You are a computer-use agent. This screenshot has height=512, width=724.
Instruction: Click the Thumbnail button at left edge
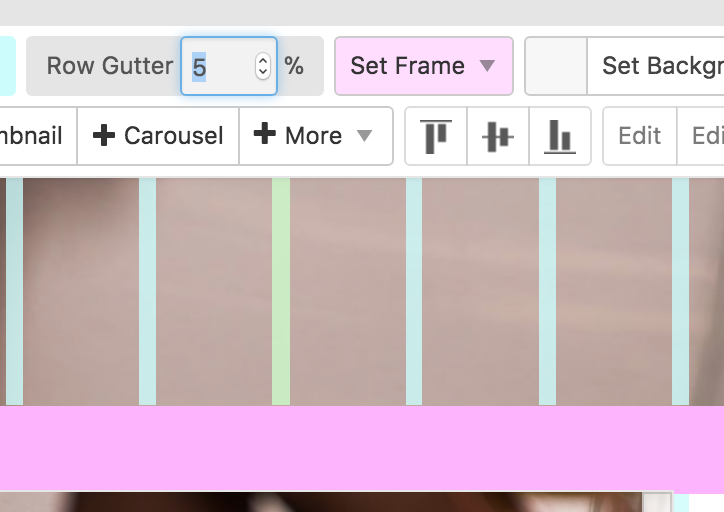pyautogui.click(x=36, y=136)
